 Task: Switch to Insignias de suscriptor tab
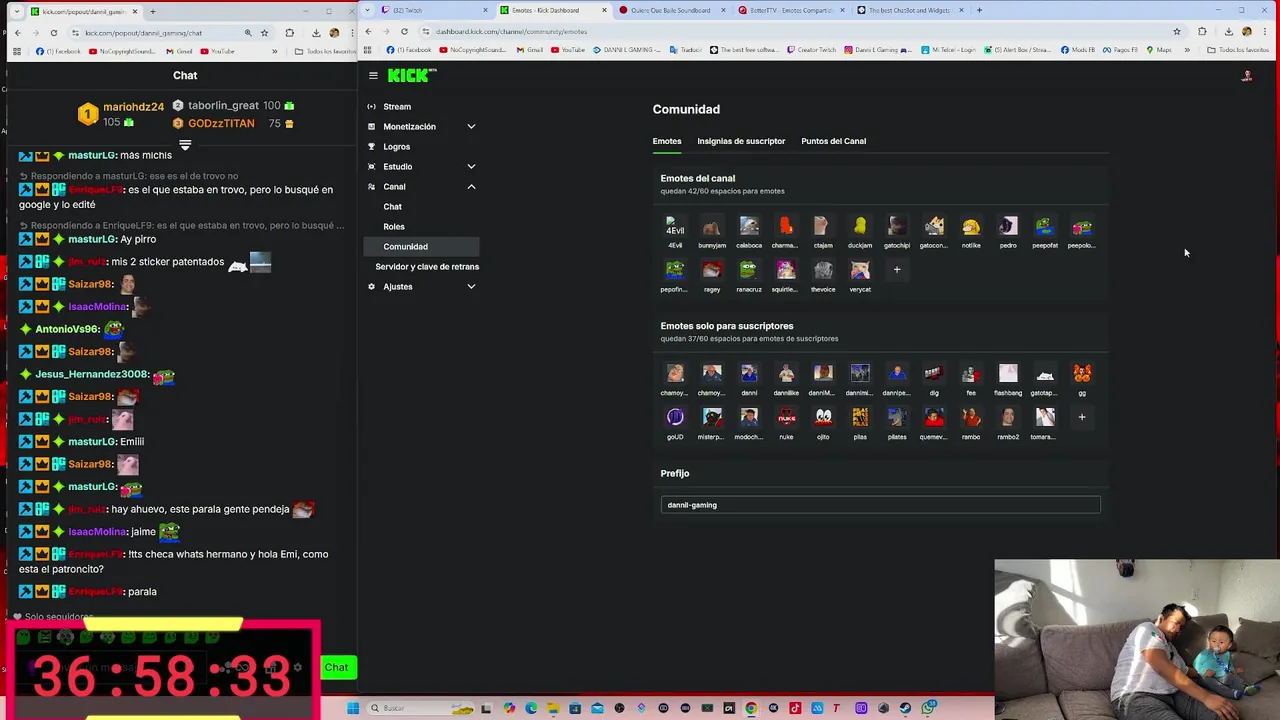point(741,141)
